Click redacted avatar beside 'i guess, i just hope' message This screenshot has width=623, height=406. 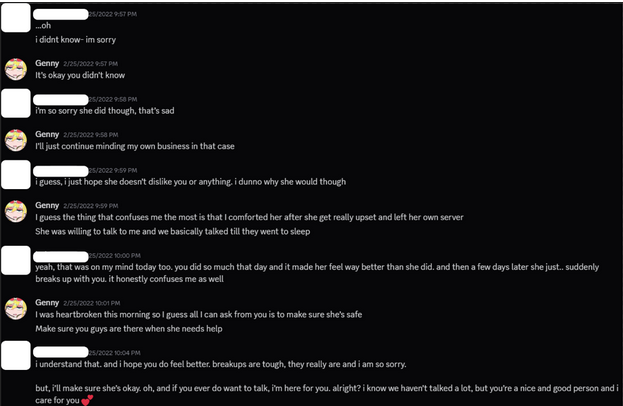pyautogui.click(x=16, y=174)
